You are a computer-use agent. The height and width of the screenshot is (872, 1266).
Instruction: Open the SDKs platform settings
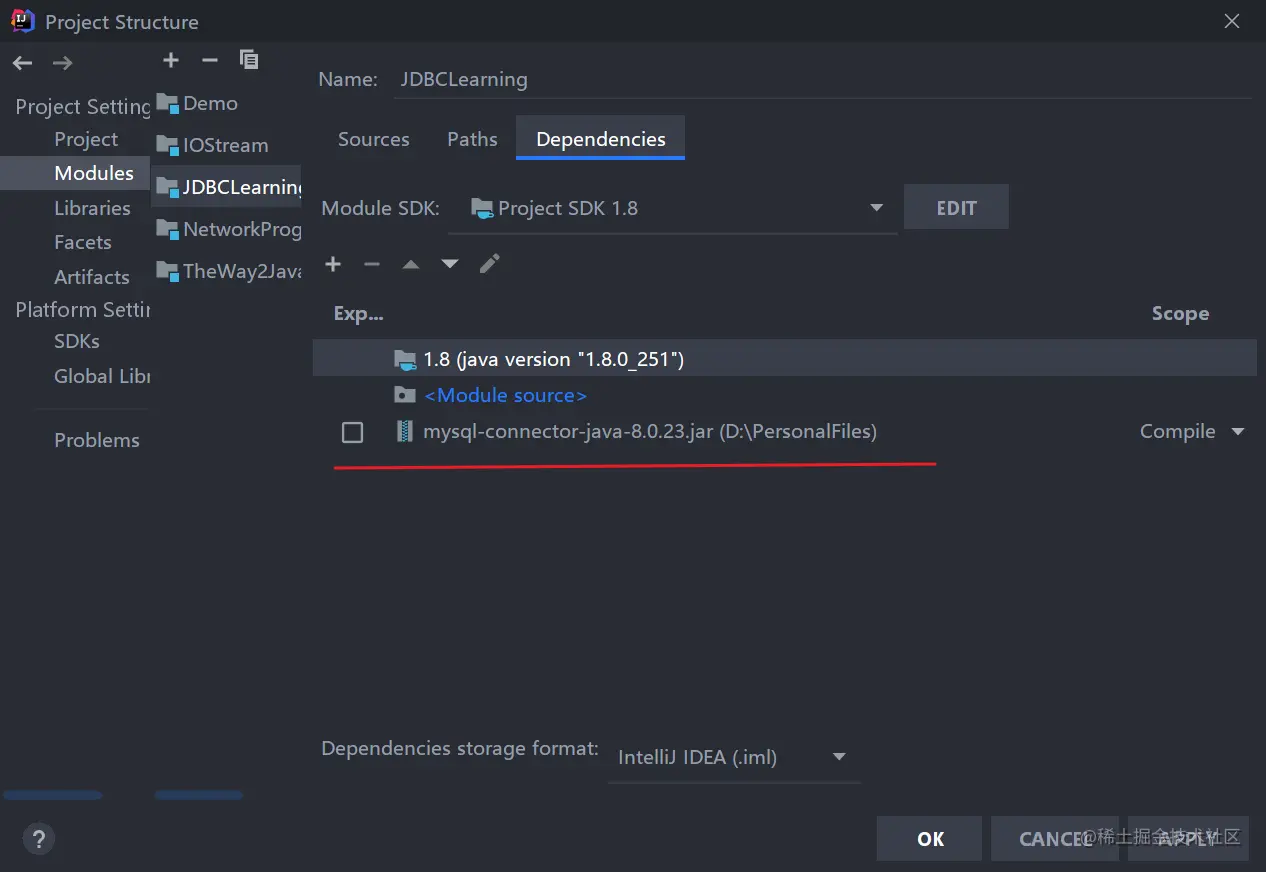pos(77,341)
